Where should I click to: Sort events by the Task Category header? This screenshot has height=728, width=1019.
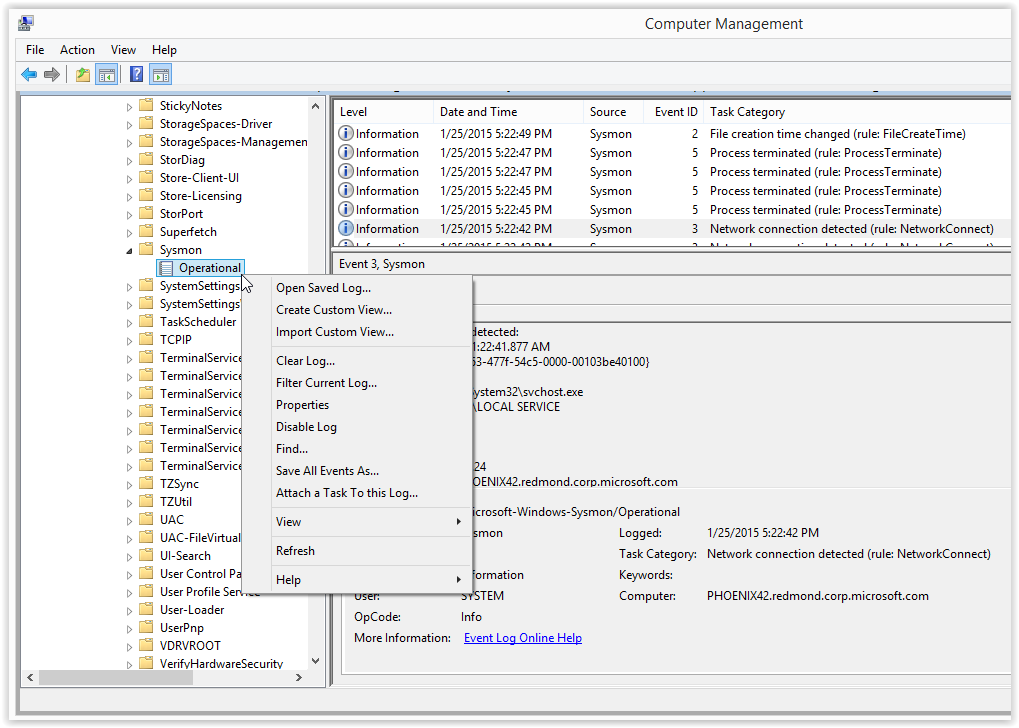coord(858,112)
